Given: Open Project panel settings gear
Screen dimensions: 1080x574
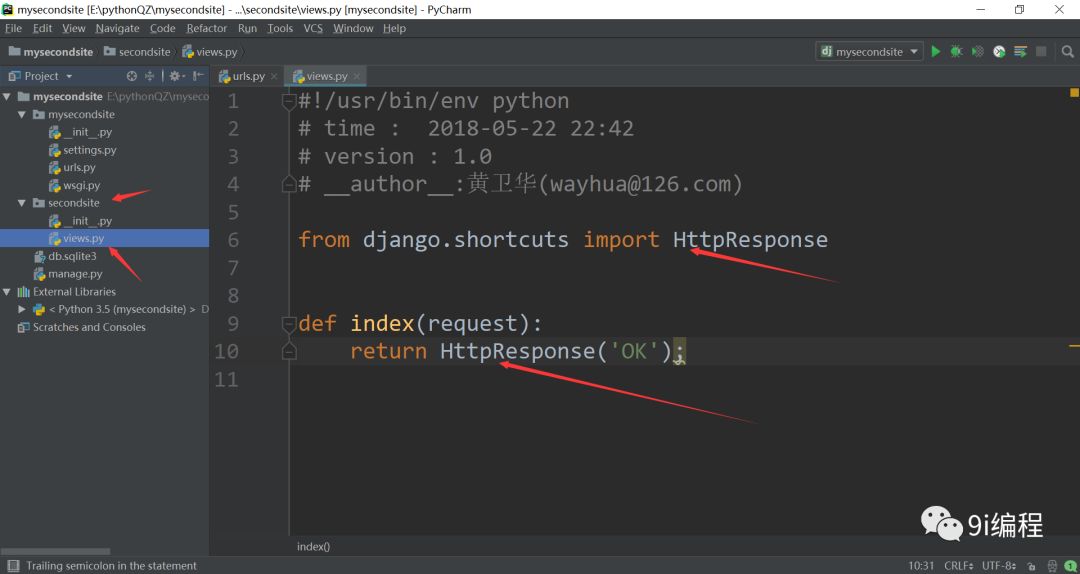Looking at the screenshot, I should pos(176,76).
